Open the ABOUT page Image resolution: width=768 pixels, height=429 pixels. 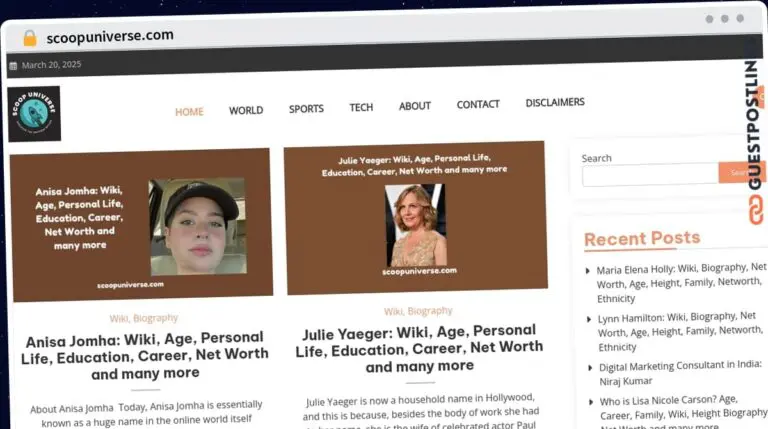tap(414, 106)
